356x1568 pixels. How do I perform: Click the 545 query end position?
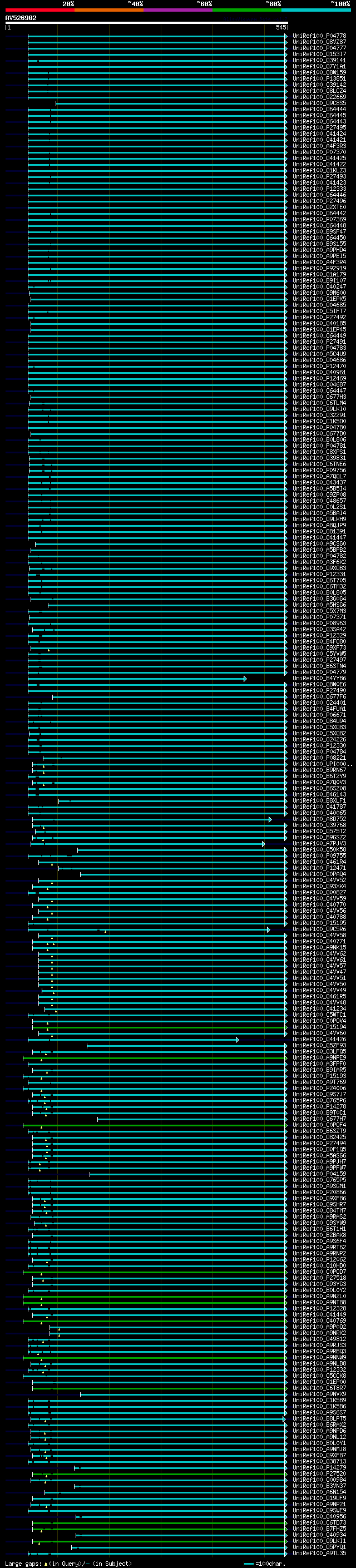click(x=280, y=27)
